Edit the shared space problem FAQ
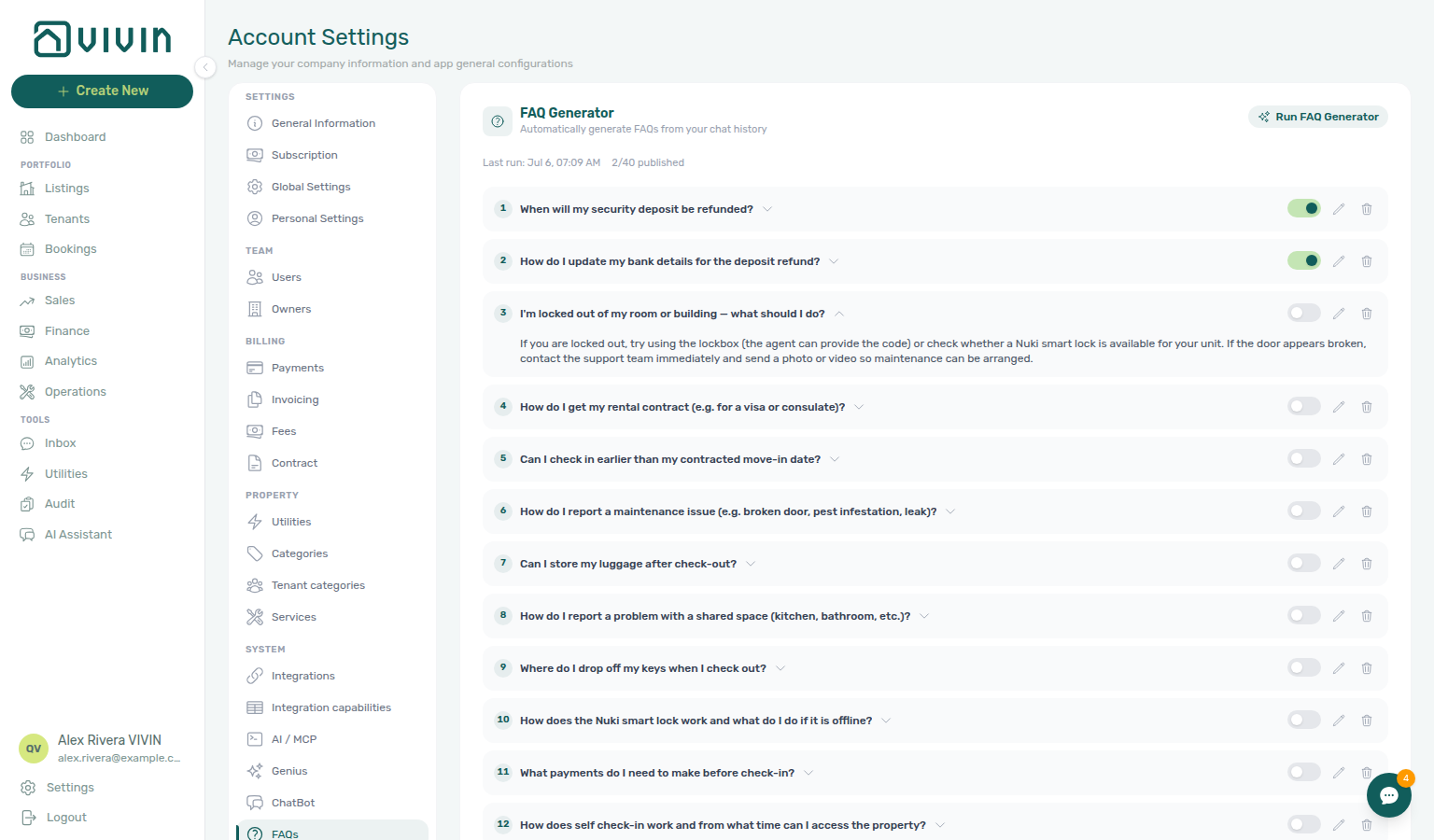The image size is (1434, 840). pos(1339,616)
